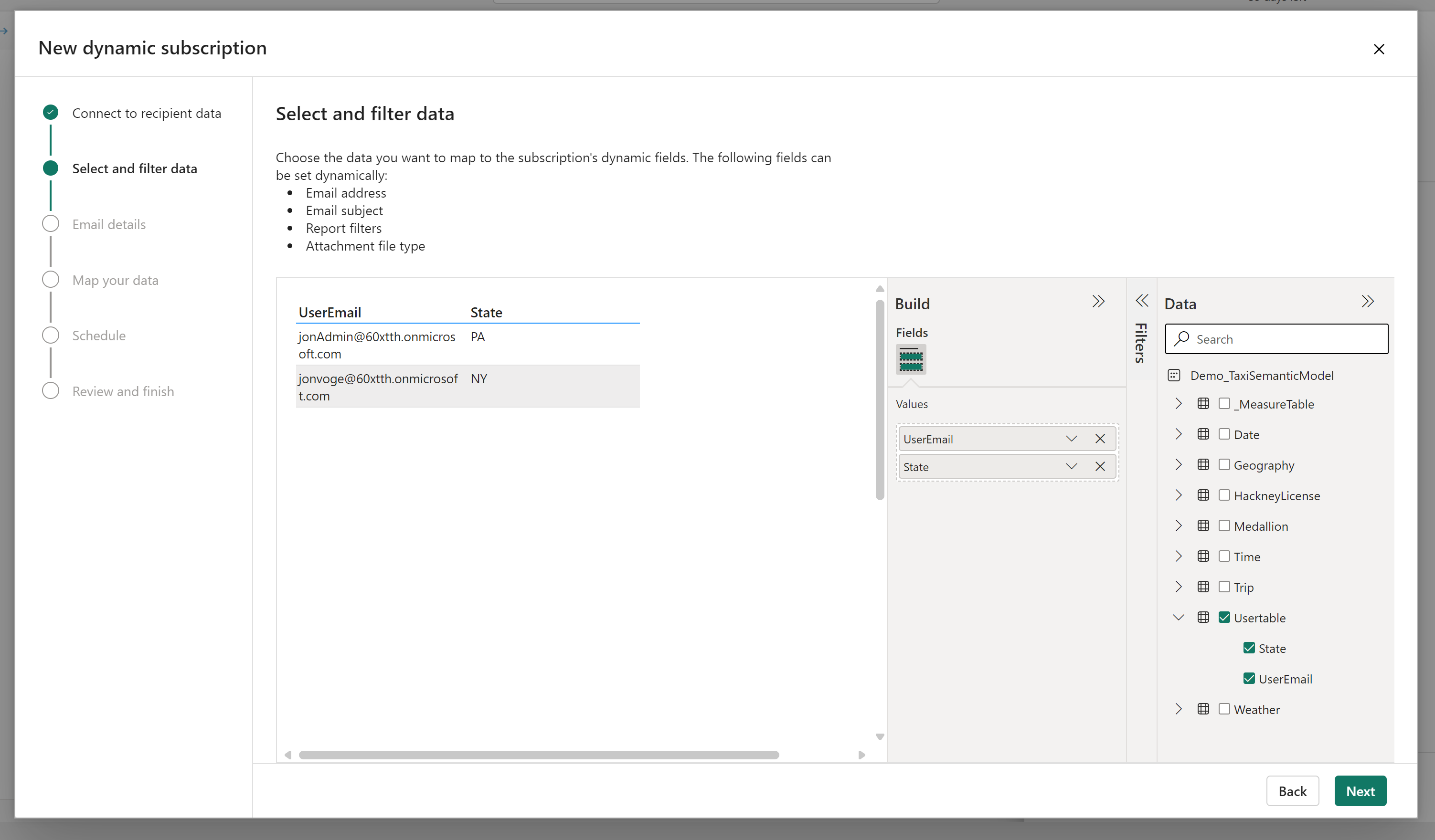This screenshot has width=1435, height=840.
Task: Click inside the Data search field
Action: point(1276,338)
